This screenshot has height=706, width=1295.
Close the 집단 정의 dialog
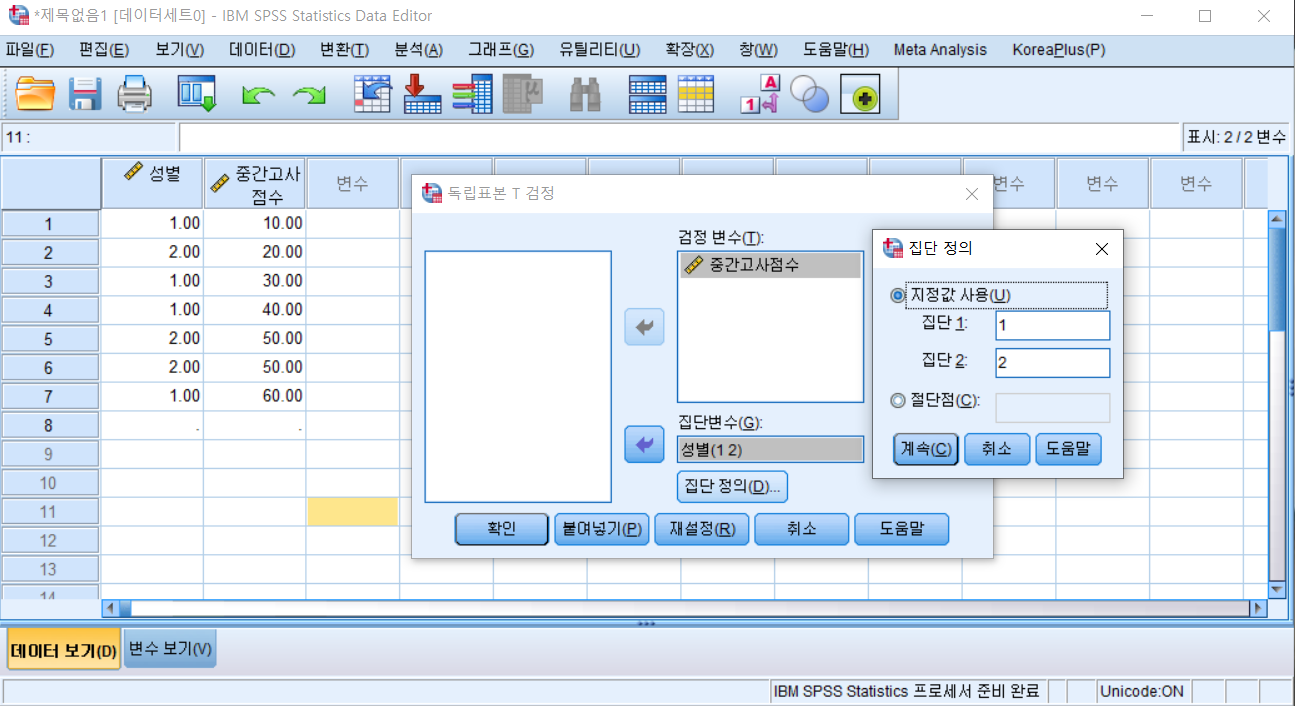pos(1101,249)
